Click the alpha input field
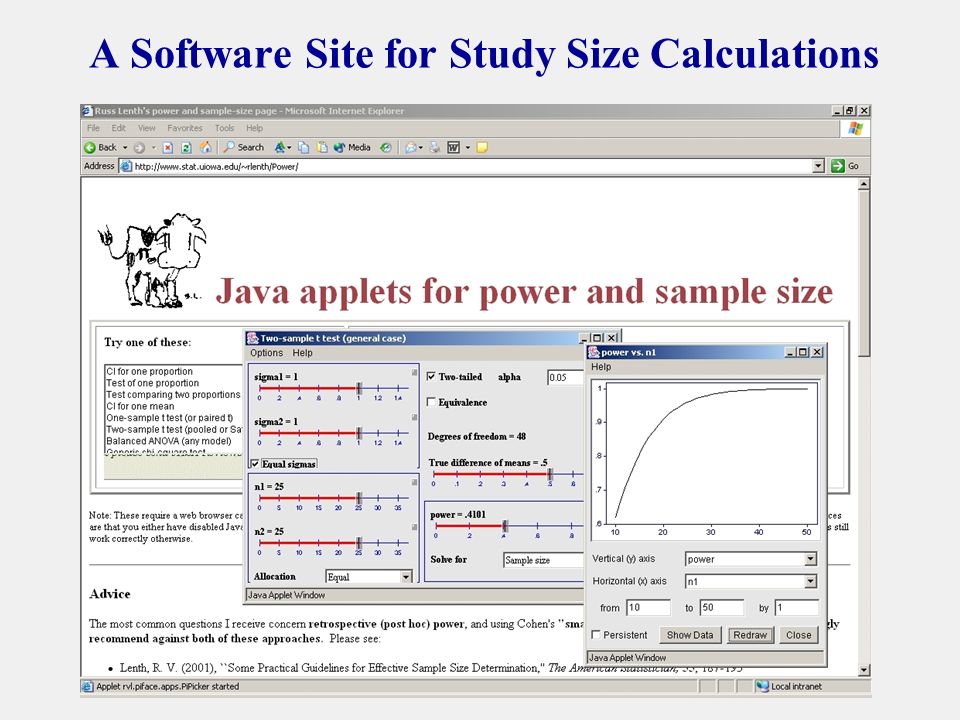960x720 pixels. (x=566, y=377)
